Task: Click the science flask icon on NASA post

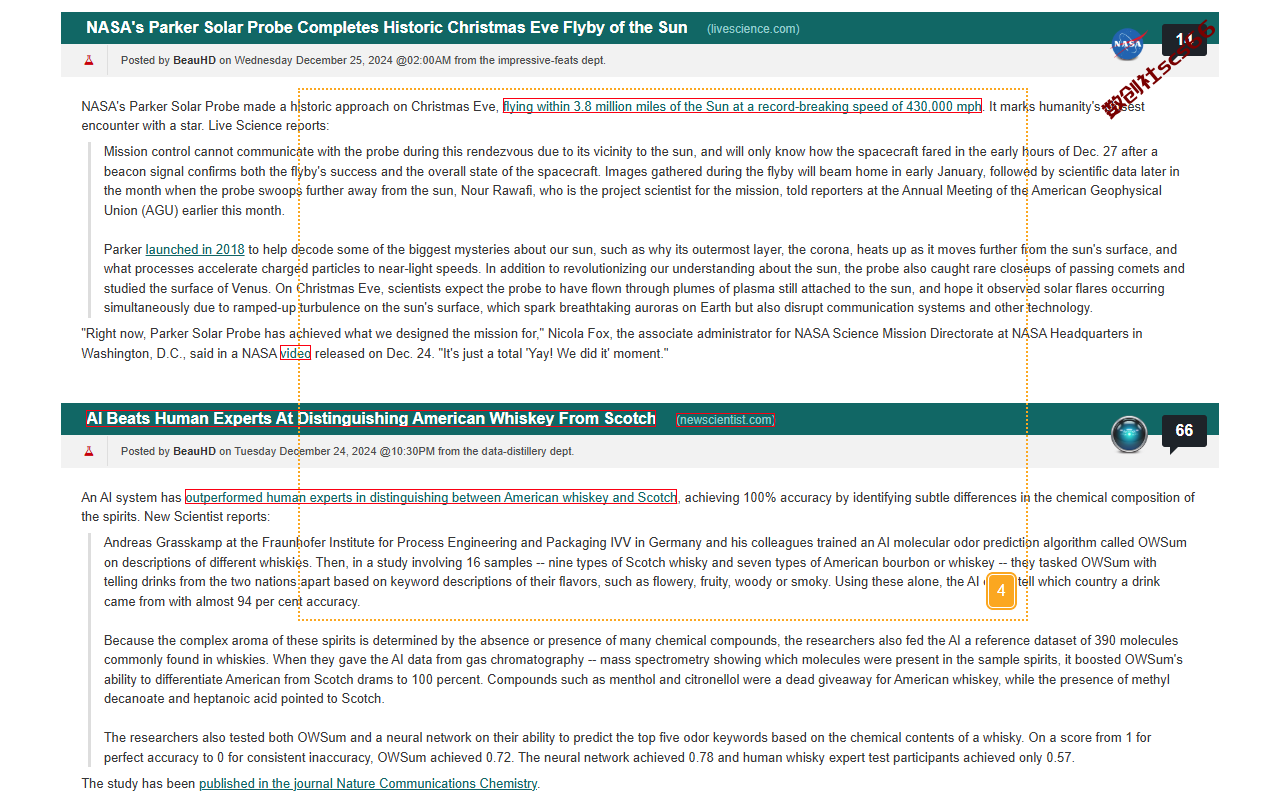Action: (x=88, y=60)
